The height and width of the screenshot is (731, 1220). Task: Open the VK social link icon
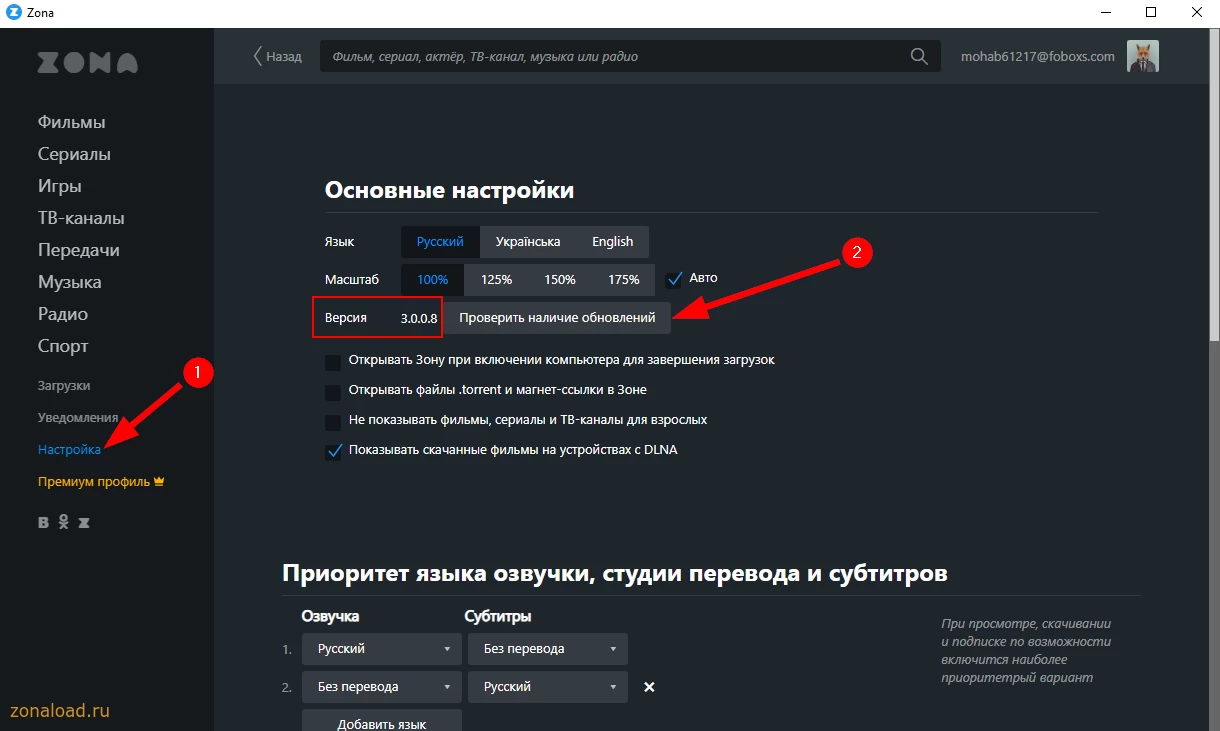pyautogui.click(x=43, y=522)
